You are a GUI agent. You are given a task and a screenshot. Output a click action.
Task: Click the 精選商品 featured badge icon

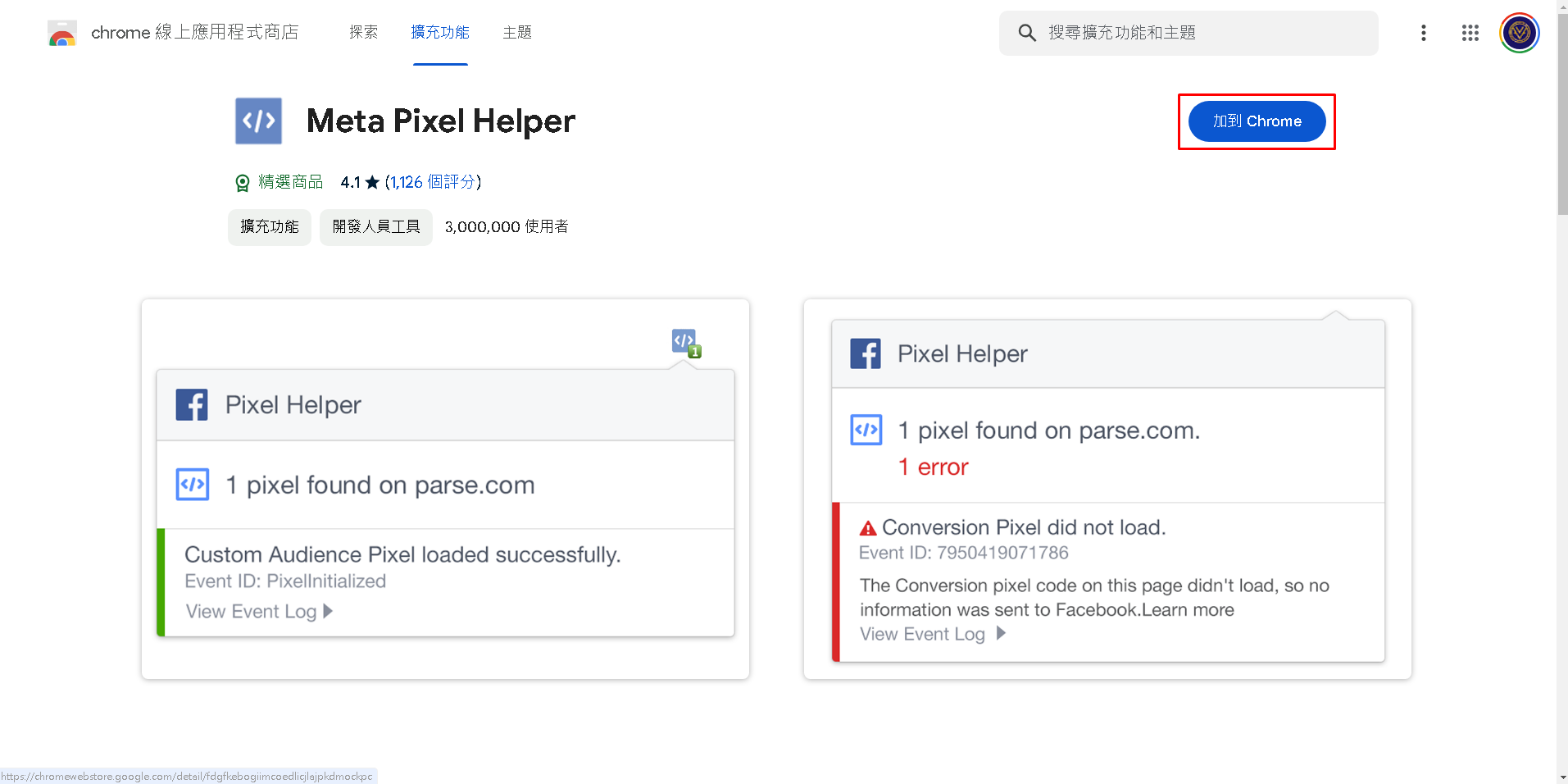[243, 182]
